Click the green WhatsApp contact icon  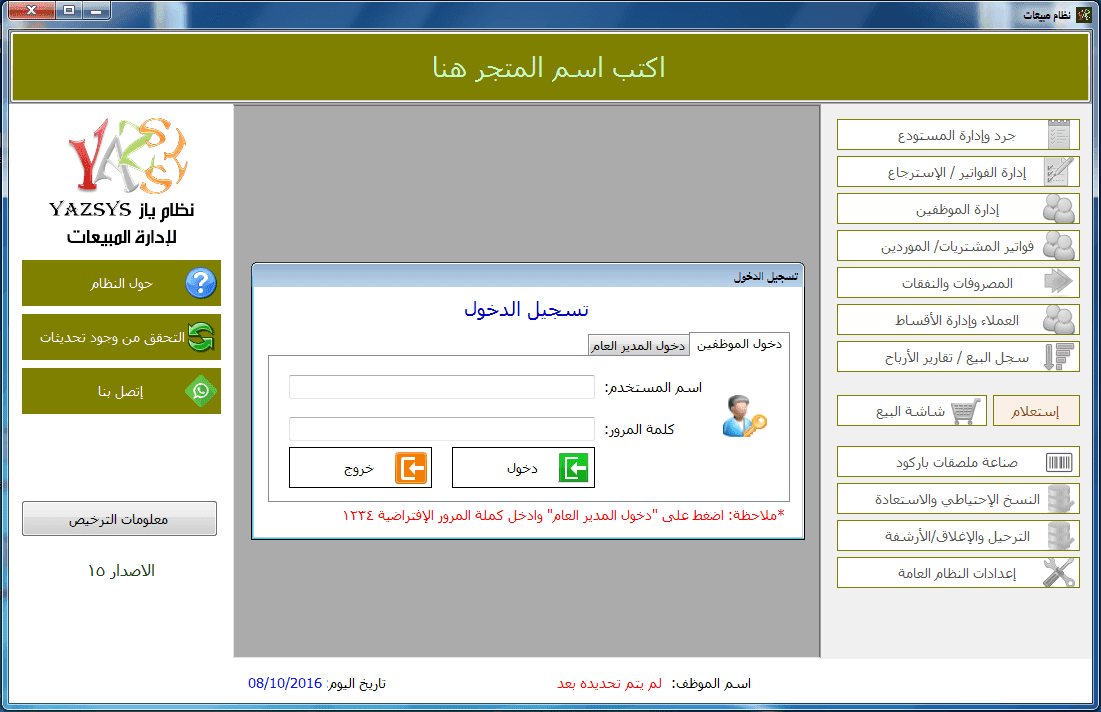[x=201, y=391]
